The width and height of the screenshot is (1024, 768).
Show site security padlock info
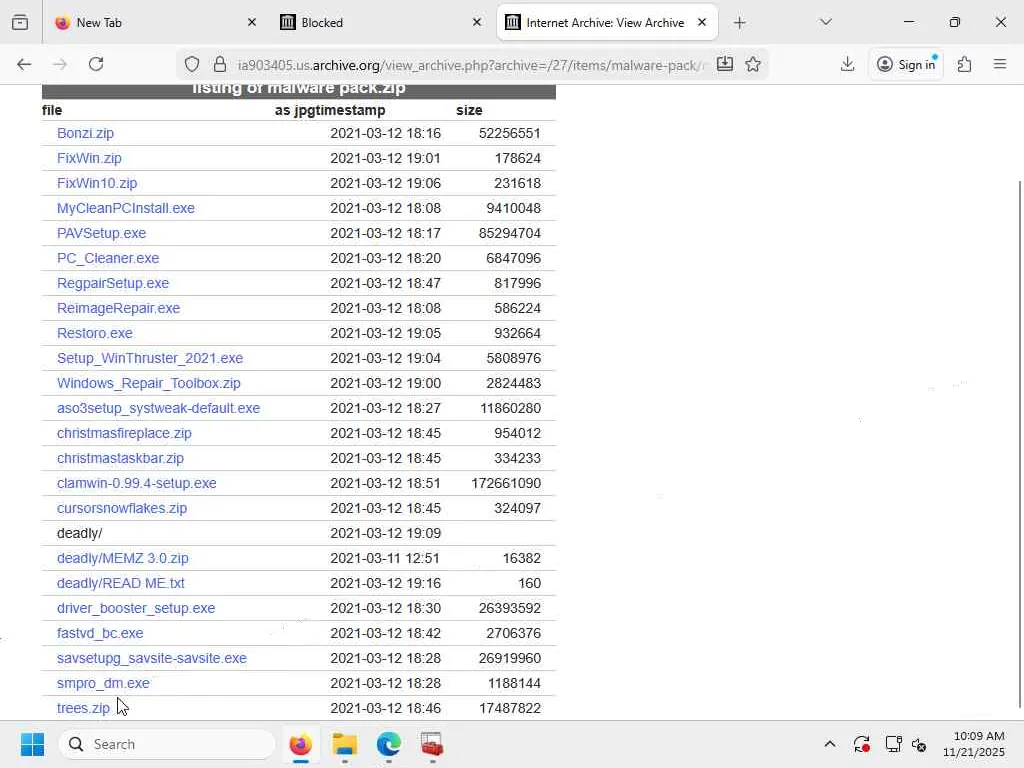tap(220, 64)
